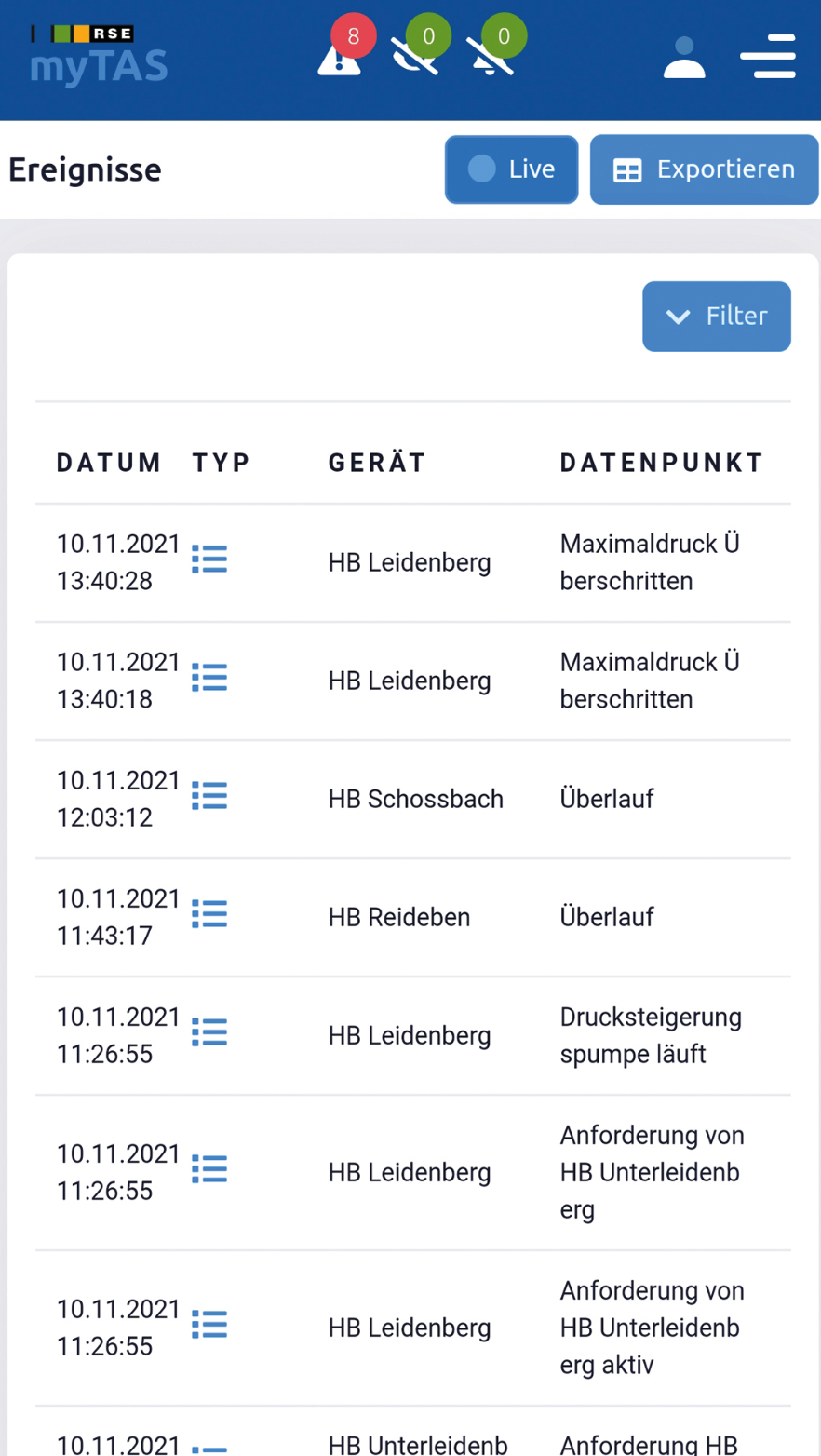Open the disconnected devices icon with badge 0
The height and width of the screenshot is (1456, 821).
(x=416, y=56)
